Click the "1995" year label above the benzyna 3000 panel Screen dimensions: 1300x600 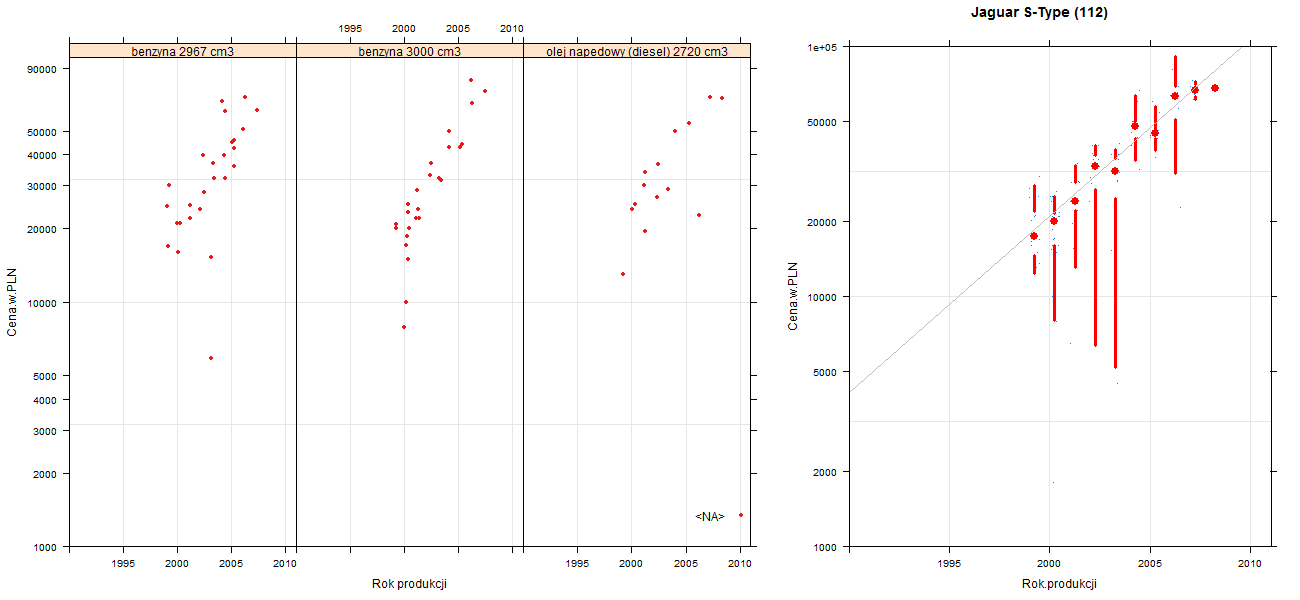(350, 28)
